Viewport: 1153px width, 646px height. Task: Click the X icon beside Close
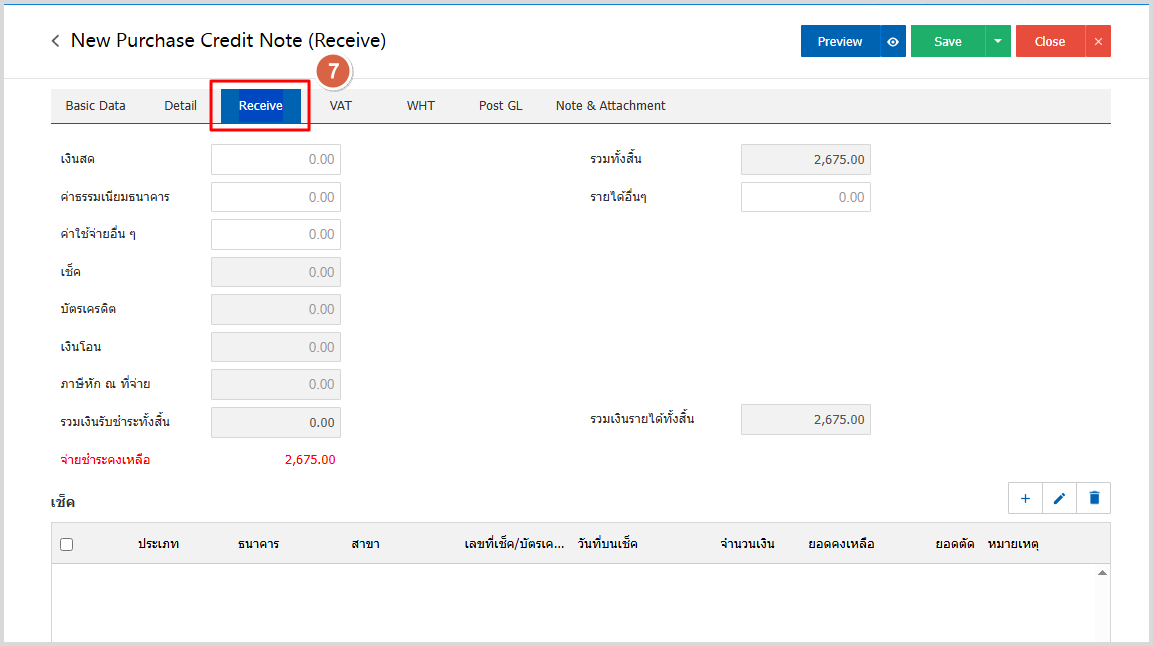1098,42
